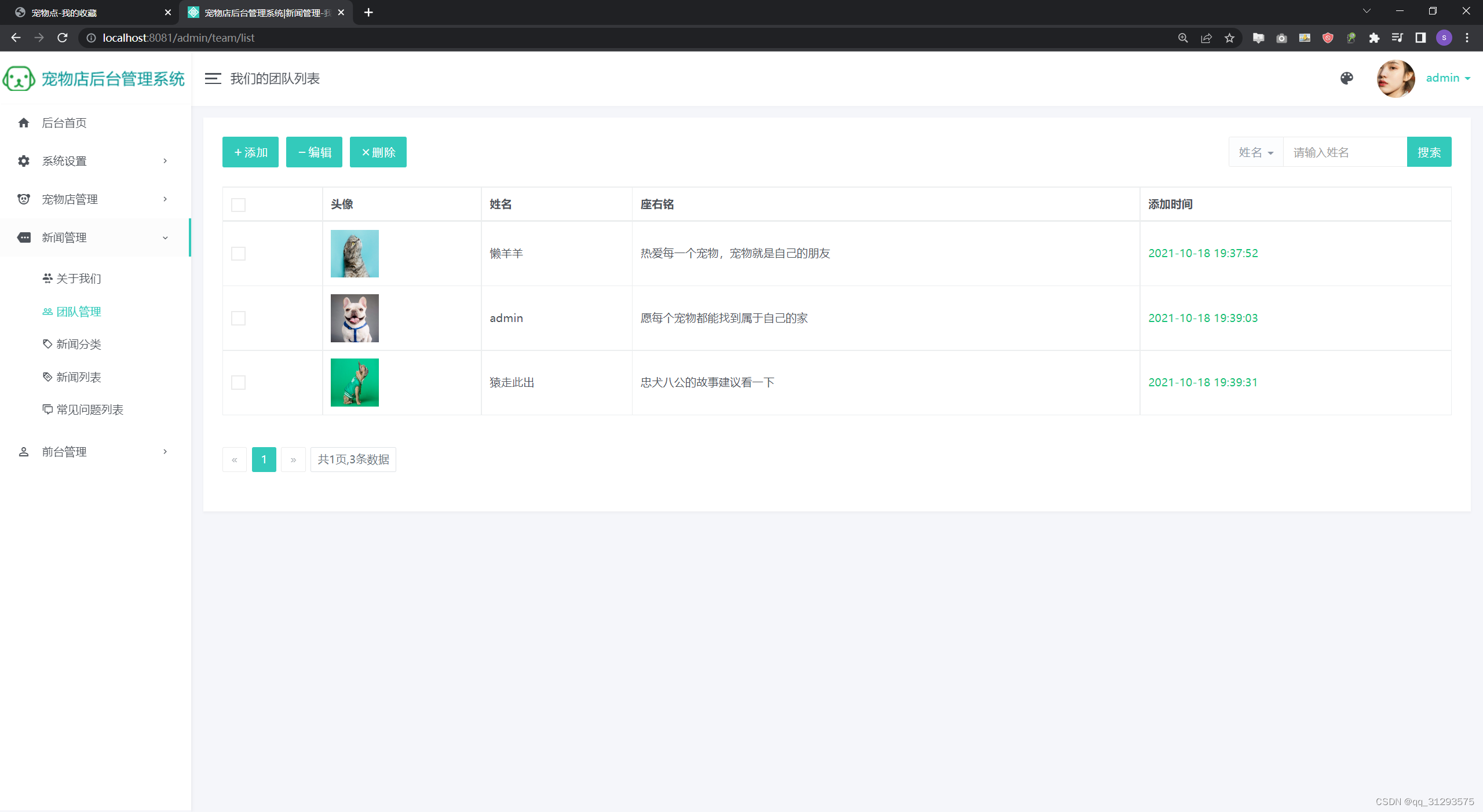Image resolution: width=1483 pixels, height=812 pixels.
Task: Open browser extensions puzzle icon
Action: pos(1374,38)
